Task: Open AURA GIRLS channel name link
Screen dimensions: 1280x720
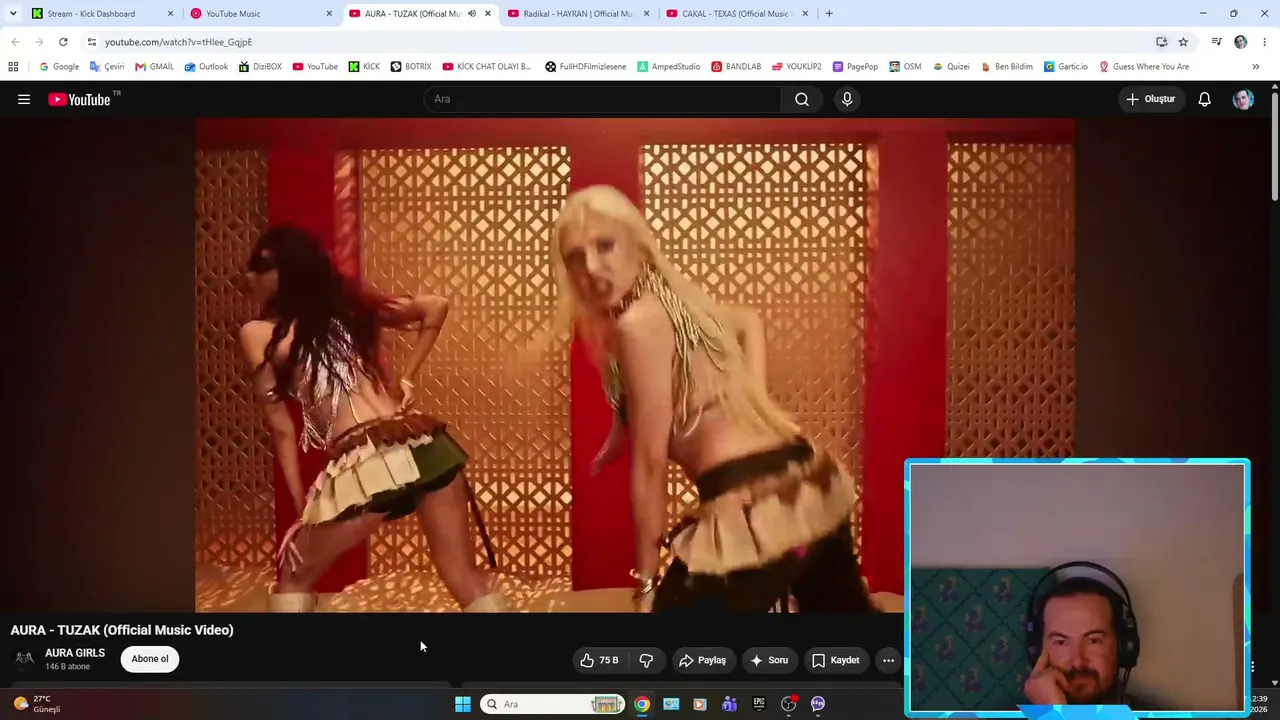Action: click(75, 653)
